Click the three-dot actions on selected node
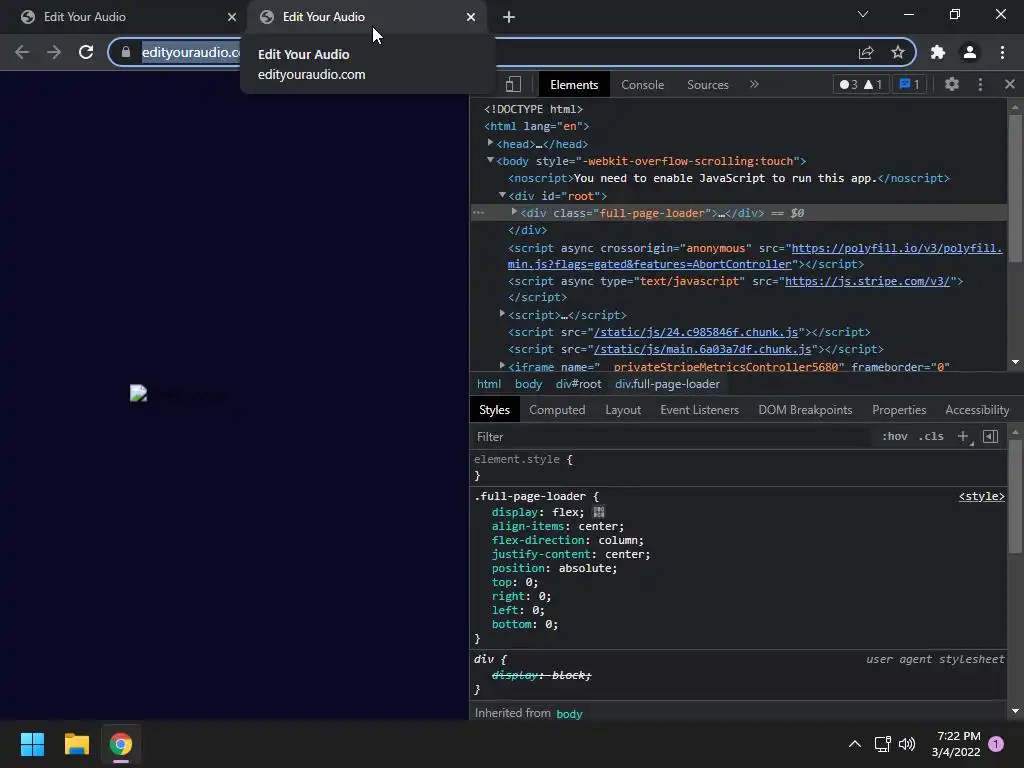 479,213
